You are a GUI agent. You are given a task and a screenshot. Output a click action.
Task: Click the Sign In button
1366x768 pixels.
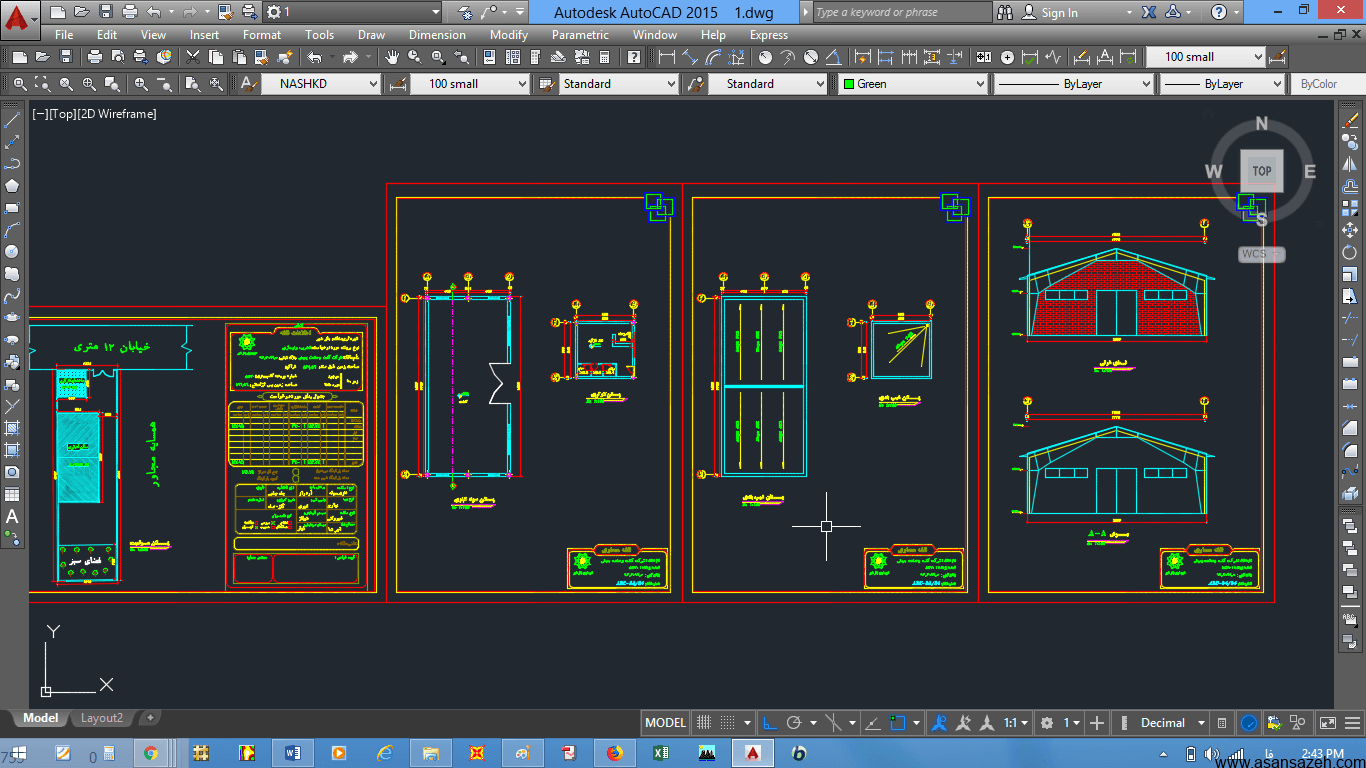[x=1060, y=13]
